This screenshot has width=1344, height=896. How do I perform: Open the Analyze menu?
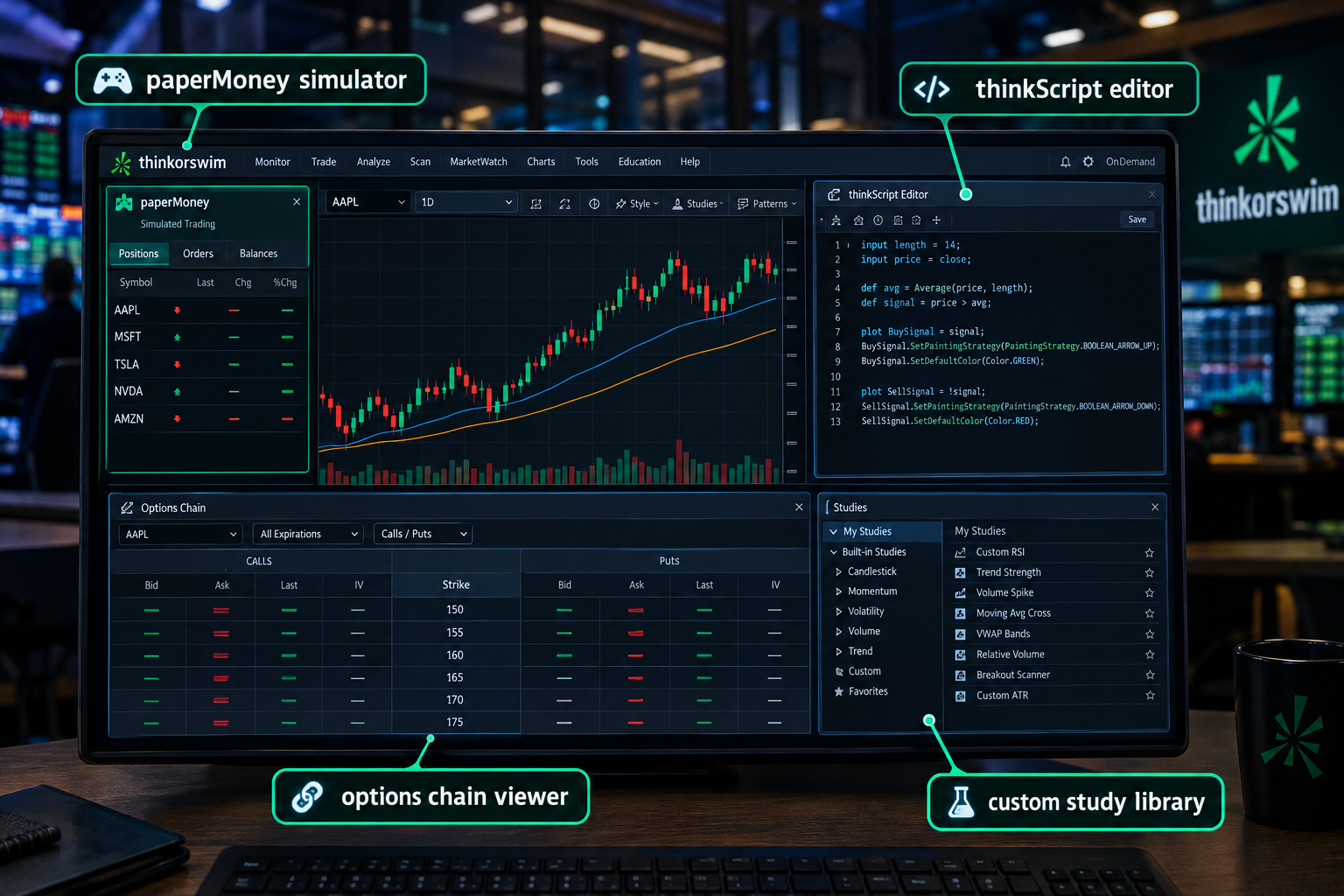click(374, 162)
